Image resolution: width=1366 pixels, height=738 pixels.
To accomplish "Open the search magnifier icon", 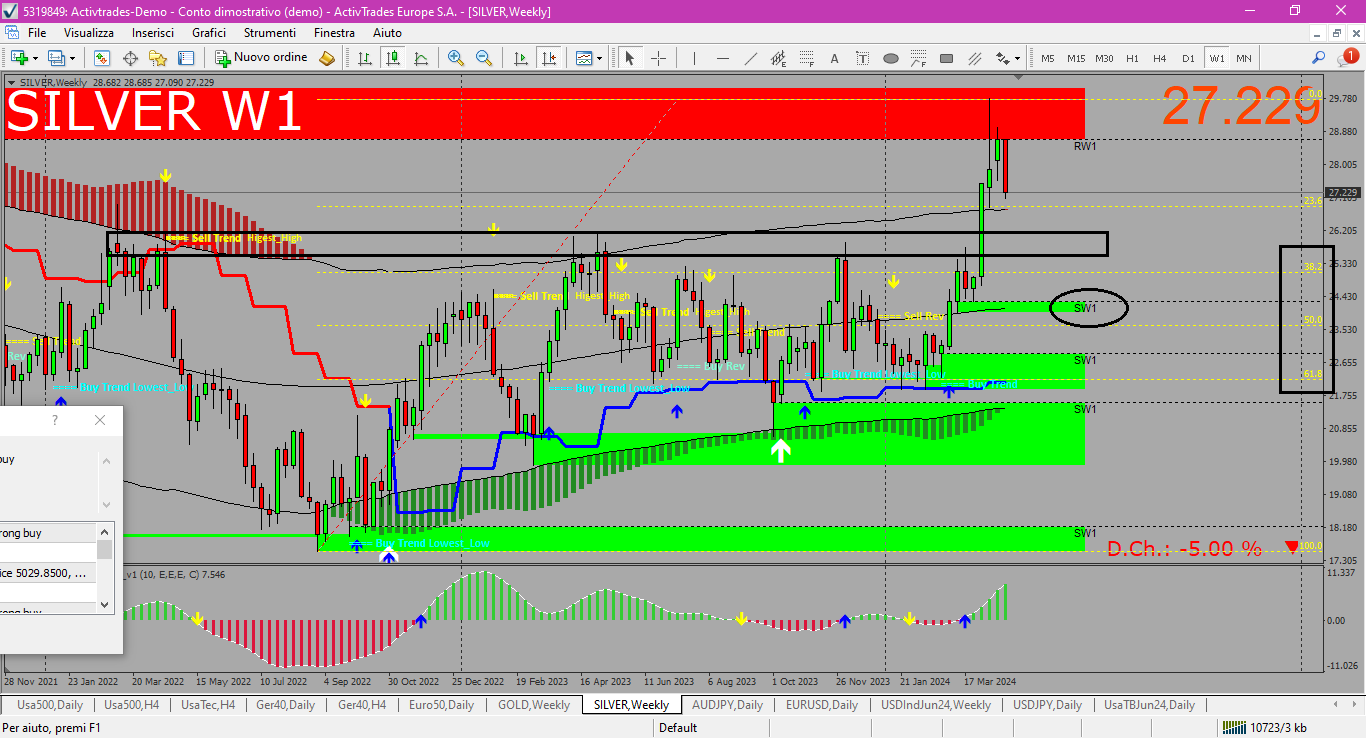I will 1319,58.
